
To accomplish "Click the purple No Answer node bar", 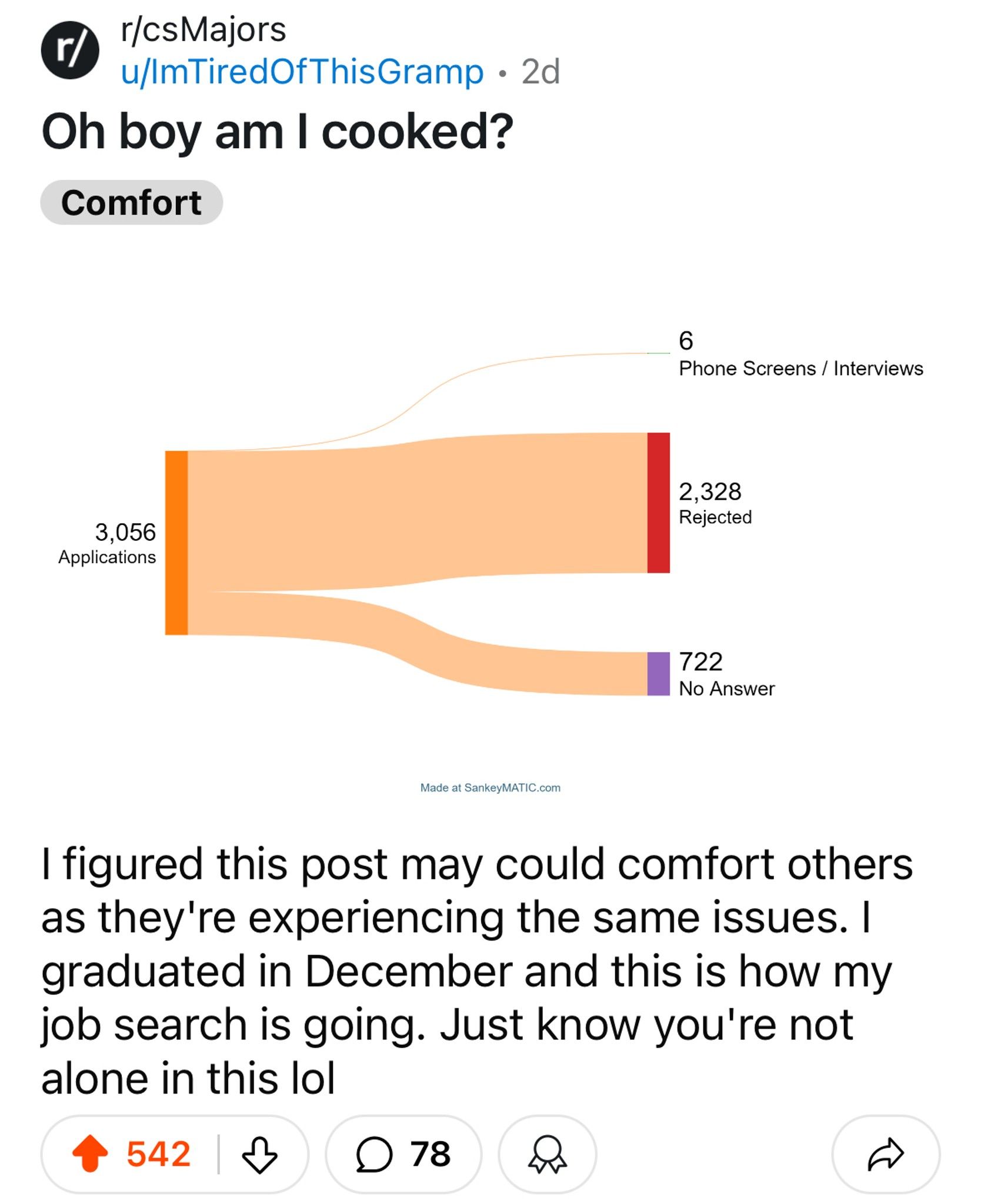I will pos(658,674).
